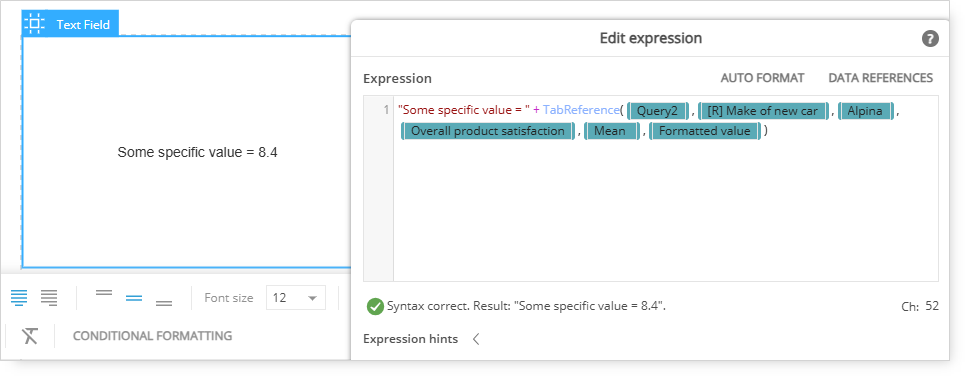
Task: Select the Formatted value token
Action: tap(705, 131)
